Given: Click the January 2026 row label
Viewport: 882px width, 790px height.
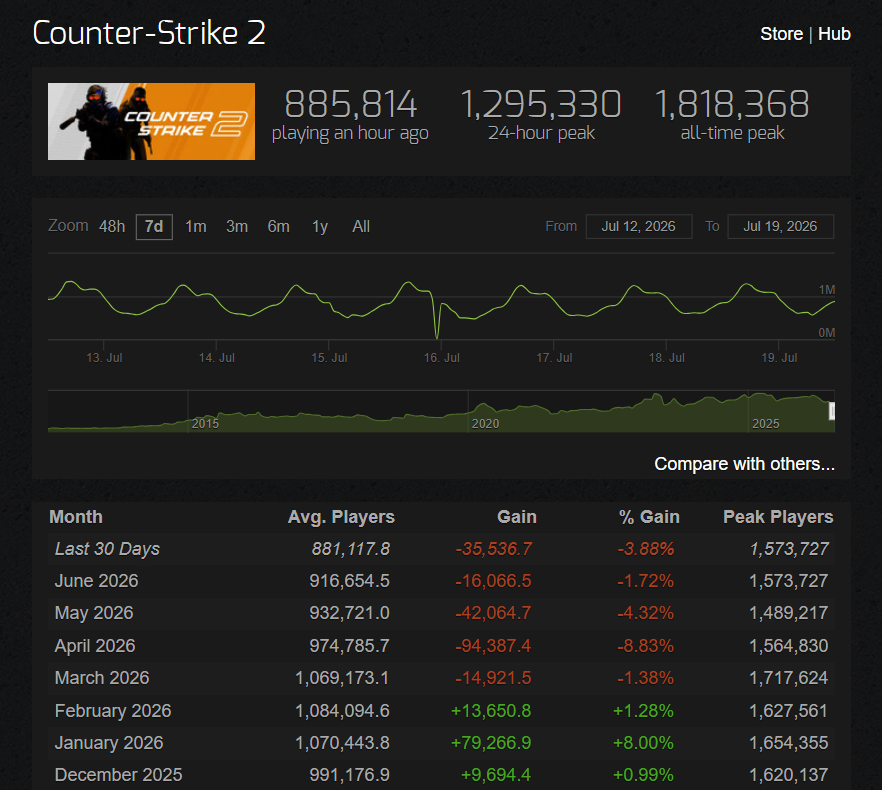Looking at the screenshot, I should (109, 743).
